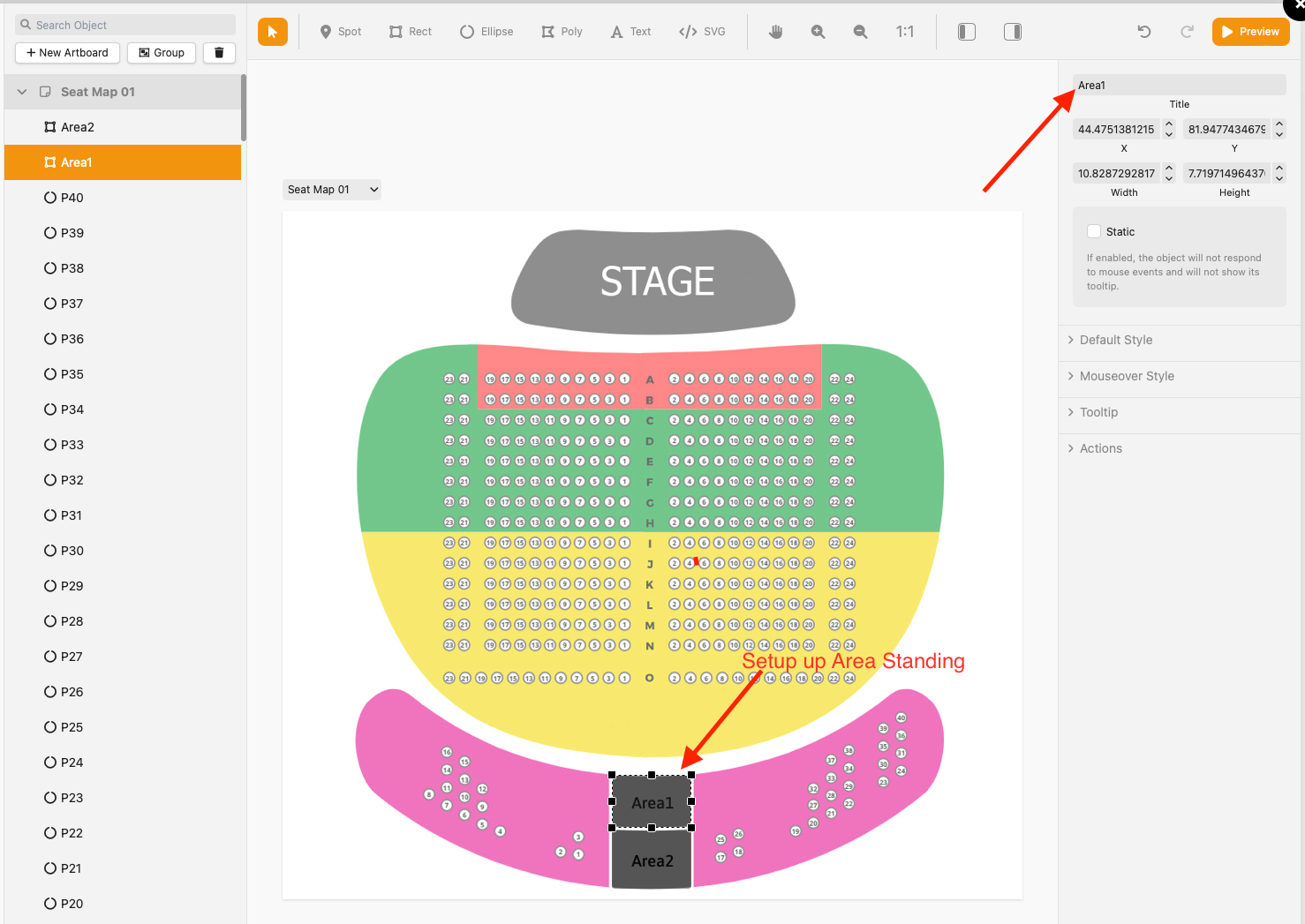
Task: Delete the selected object with trash icon
Action: pyautogui.click(x=219, y=53)
